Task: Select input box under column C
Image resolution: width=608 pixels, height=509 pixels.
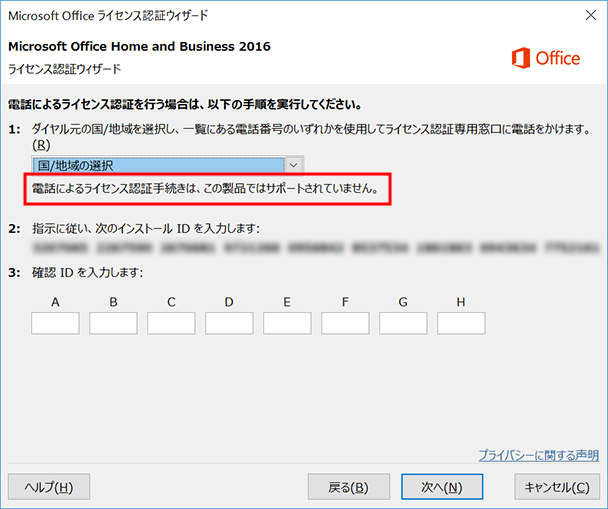Action: tap(171, 323)
